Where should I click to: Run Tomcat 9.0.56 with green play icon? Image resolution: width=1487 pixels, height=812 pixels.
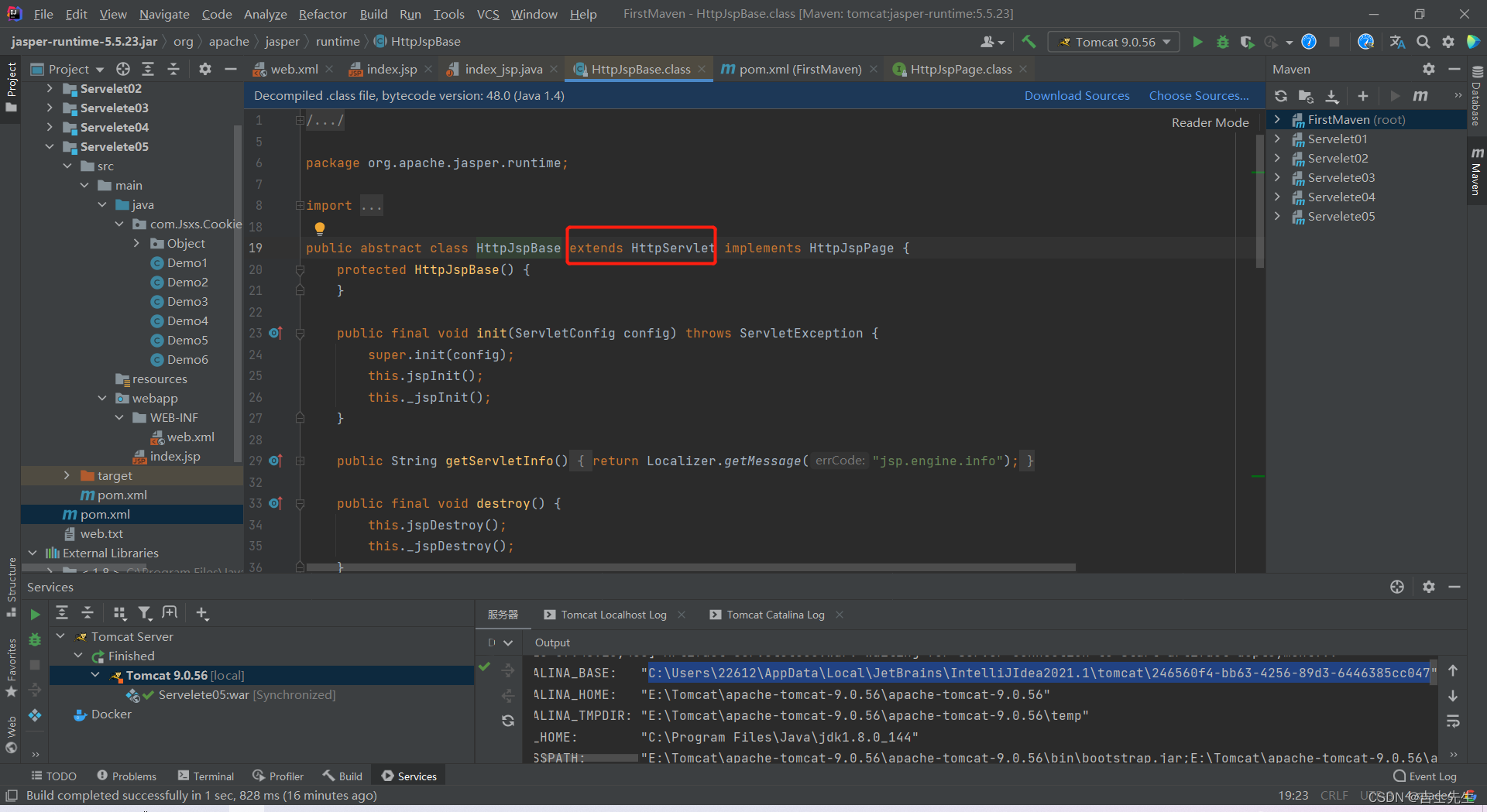click(1197, 42)
